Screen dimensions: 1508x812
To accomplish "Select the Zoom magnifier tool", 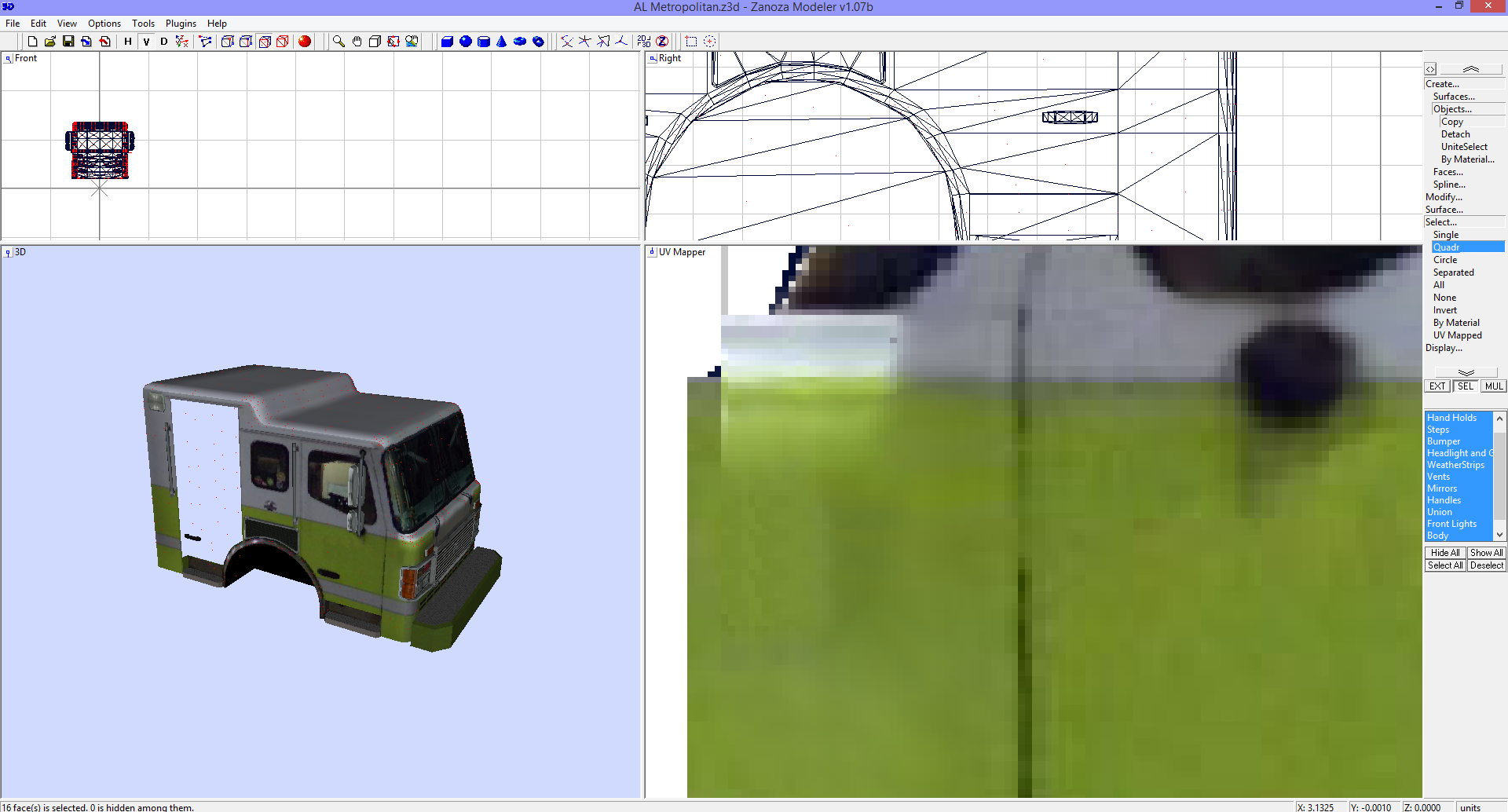I will pyautogui.click(x=339, y=41).
